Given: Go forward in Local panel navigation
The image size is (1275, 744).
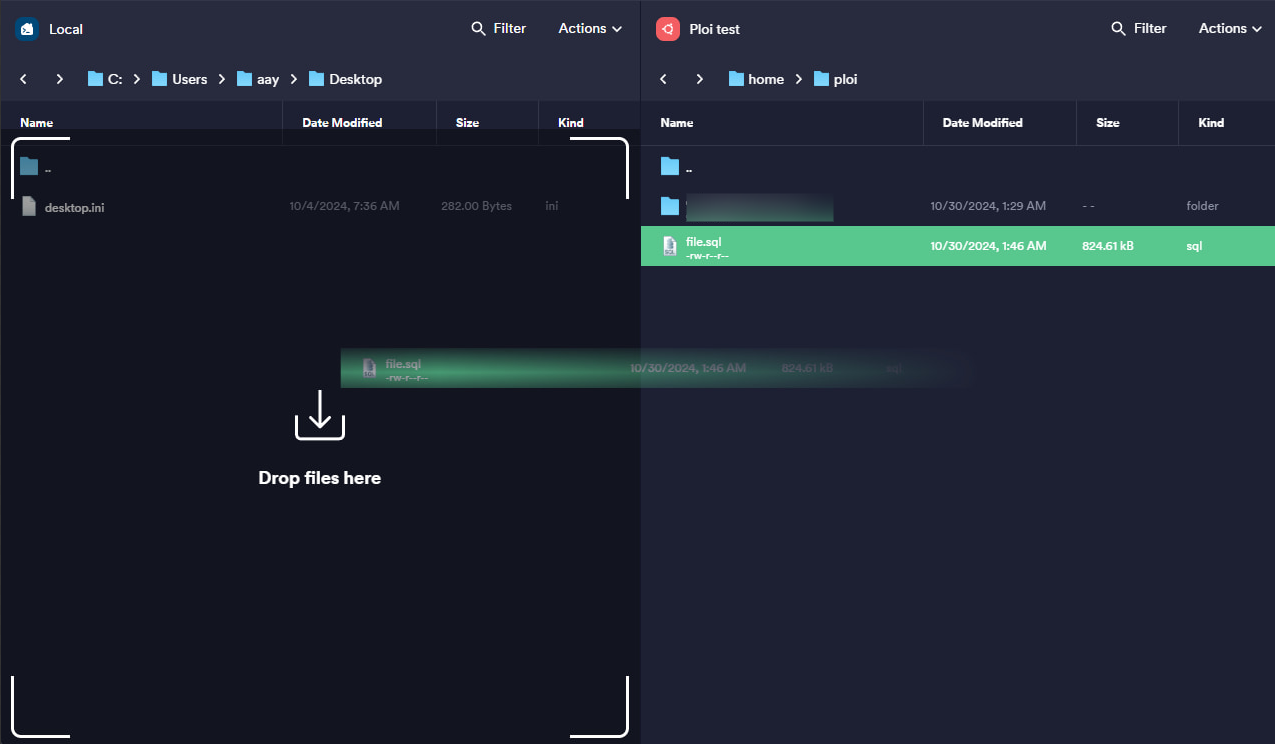Looking at the screenshot, I should point(60,79).
